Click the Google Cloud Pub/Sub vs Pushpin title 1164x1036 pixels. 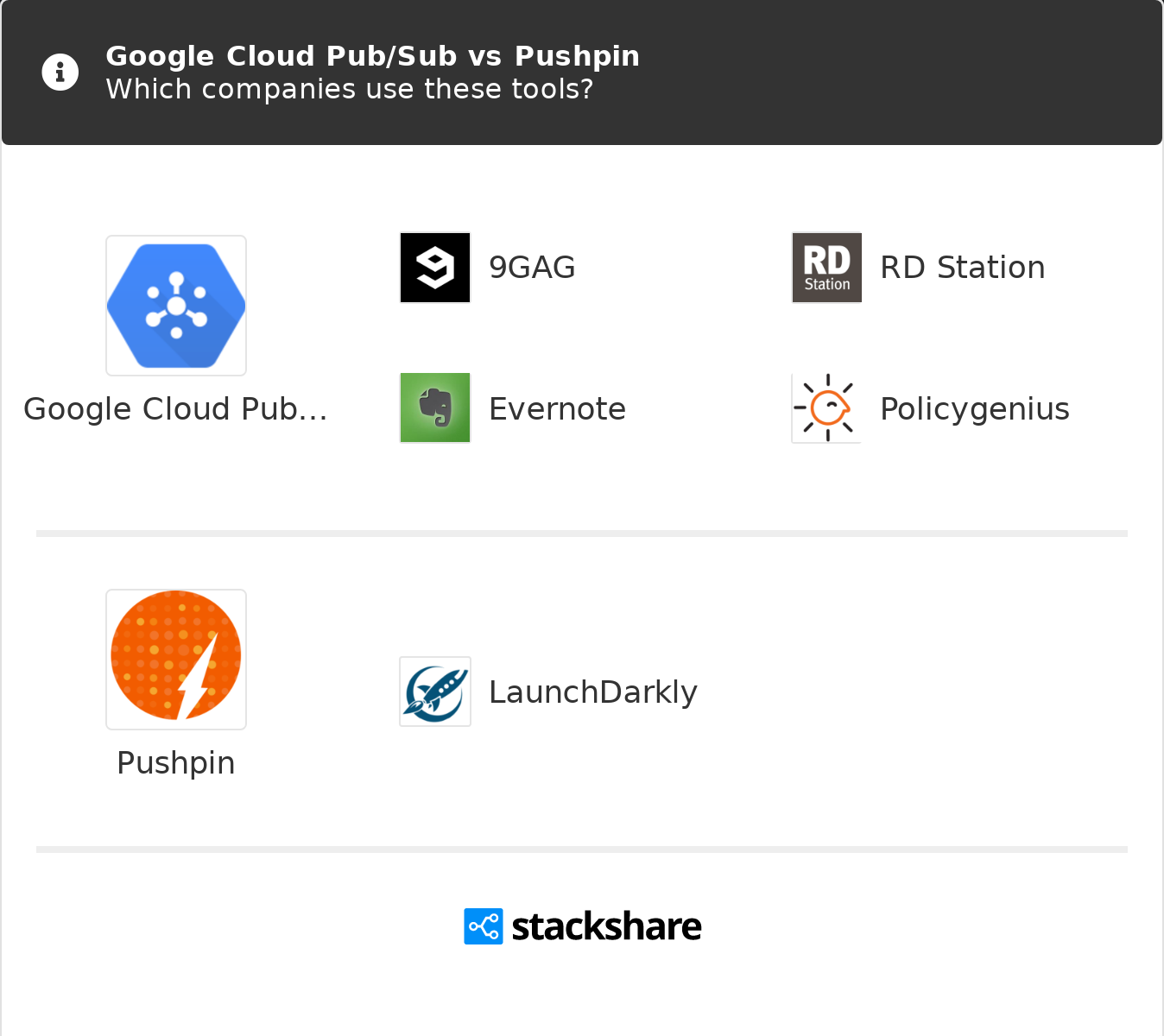tap(372, 56)
